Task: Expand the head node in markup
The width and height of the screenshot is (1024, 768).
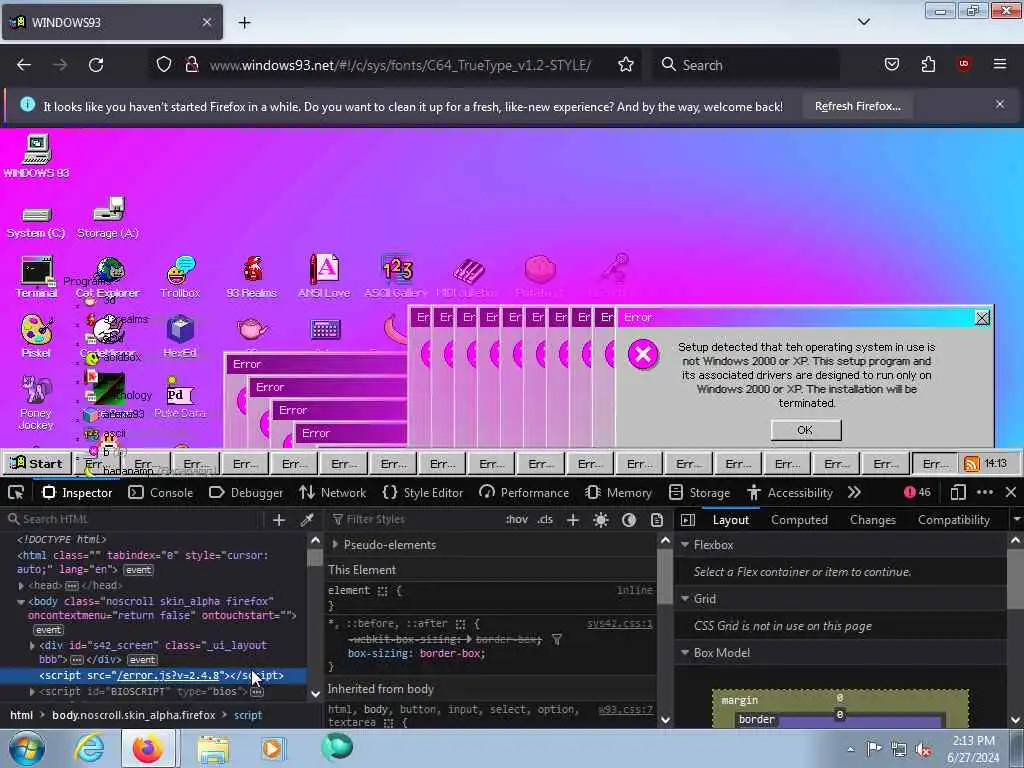Action: click(21, 586)
